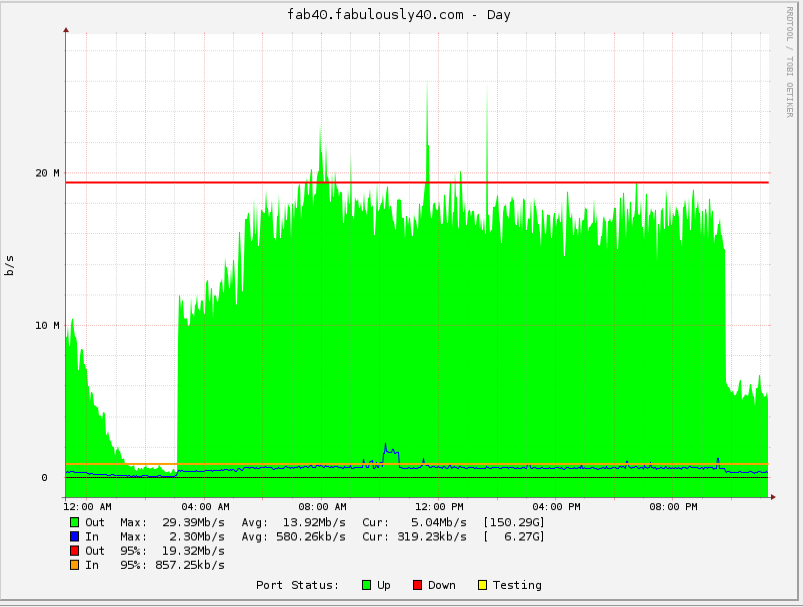Click the Port Status: label
803x607 pixels.
point(298,585)
